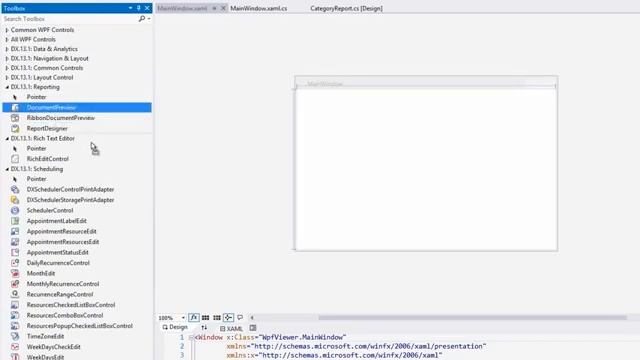Viewport: 640px width, 360px height.
Task: Toggle show snap grid in designer
Action: coord(206,318)
